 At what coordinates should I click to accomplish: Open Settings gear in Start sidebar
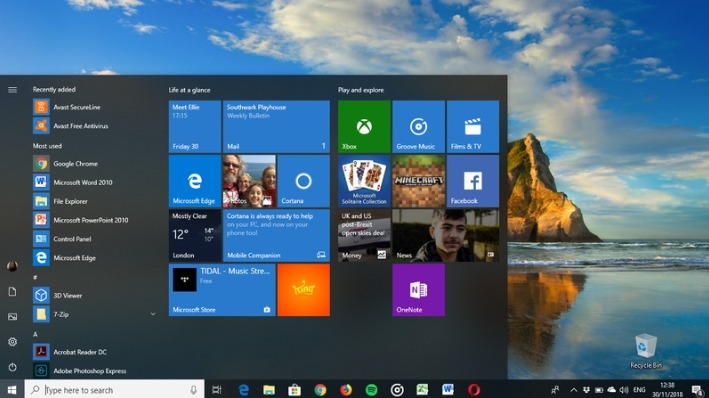click(12, 341)
